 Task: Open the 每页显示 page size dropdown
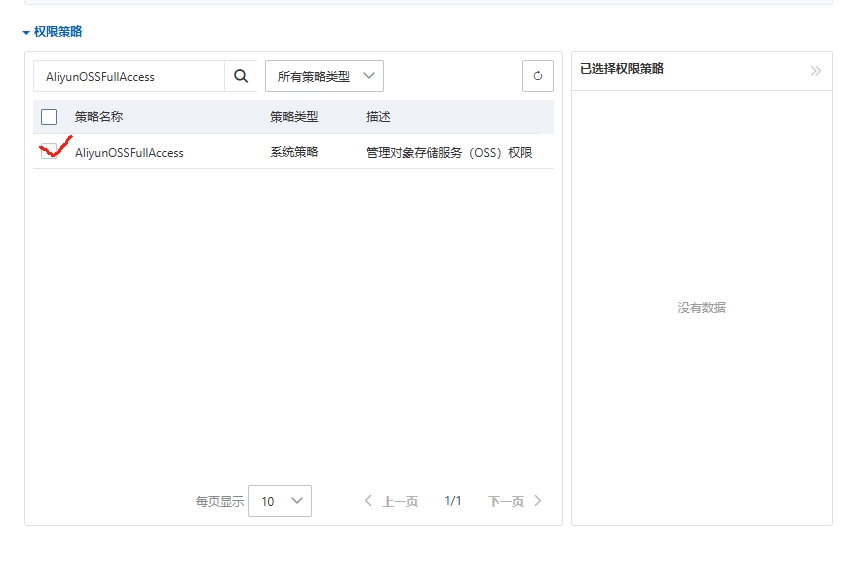pos(280,501)
